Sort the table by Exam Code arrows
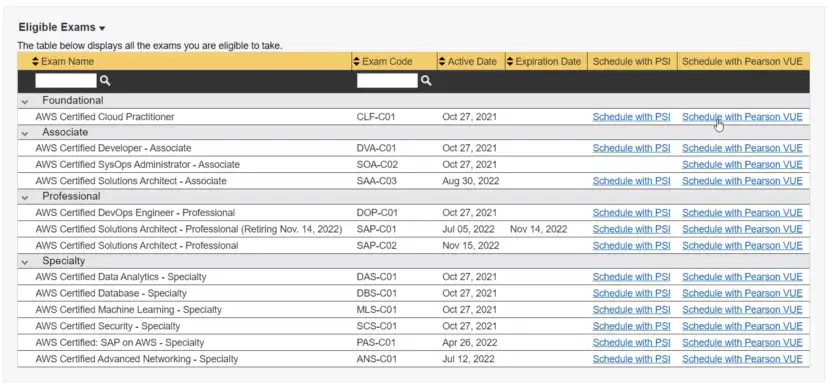This screenshot has height=384, width=828. tap(356, 61)
